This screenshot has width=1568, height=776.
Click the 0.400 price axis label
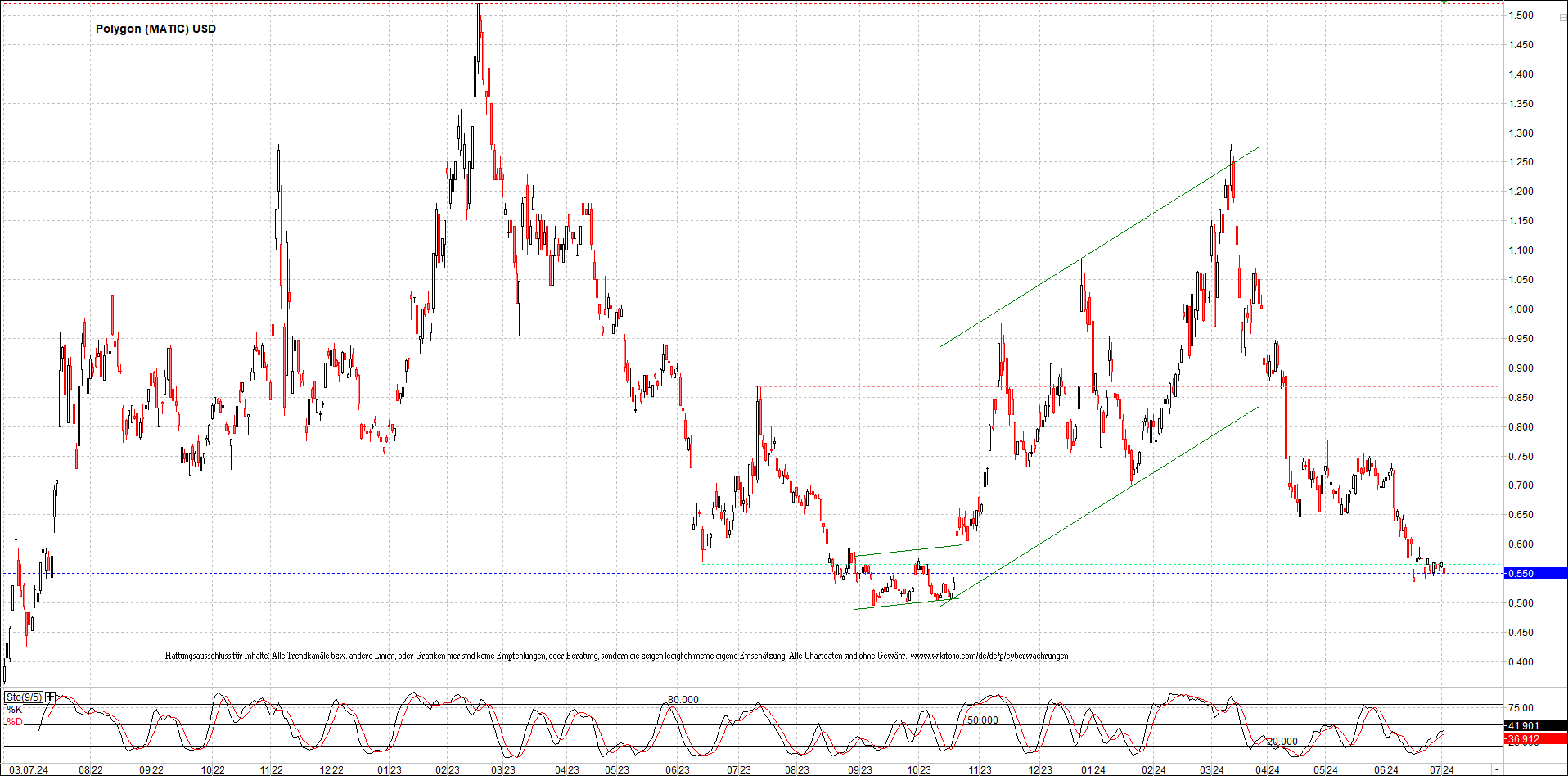coord(1521,662)
